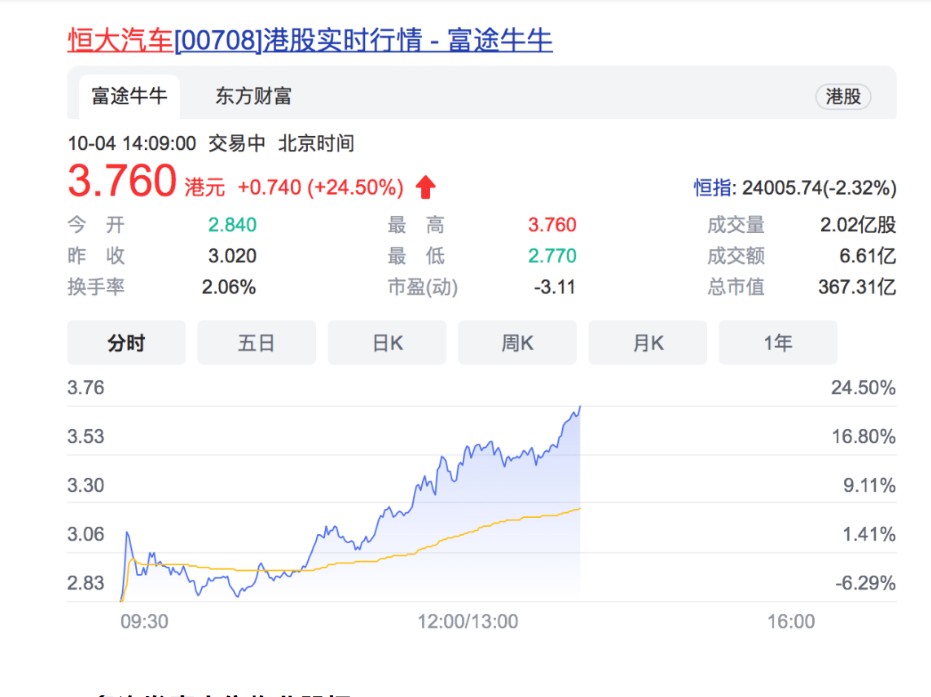
Task: Open the 恒大汽车[00708]港股实时行情 title link
Action: [310, 40]
